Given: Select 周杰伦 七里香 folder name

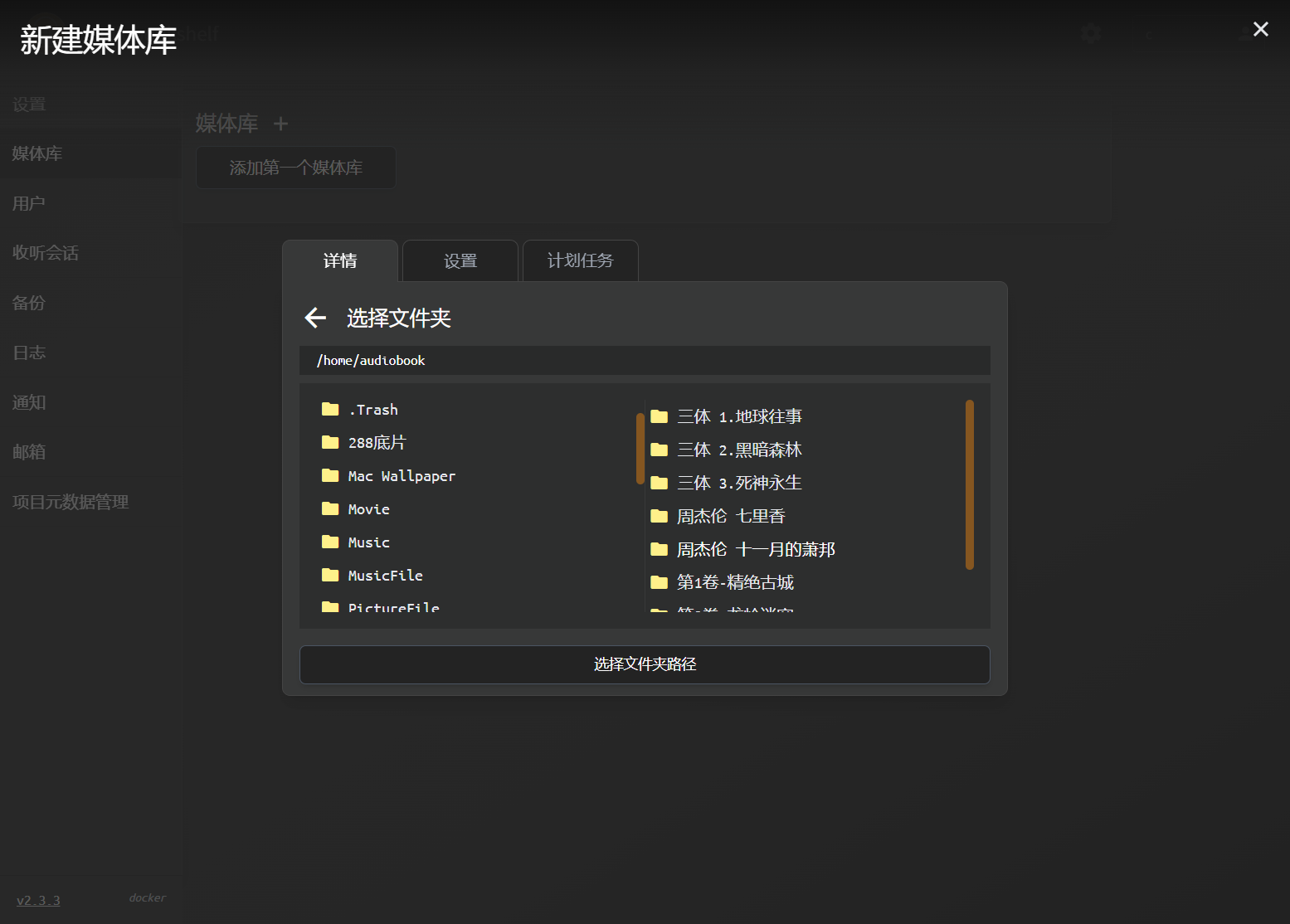Looking at the screenshot, I should 731,516.
